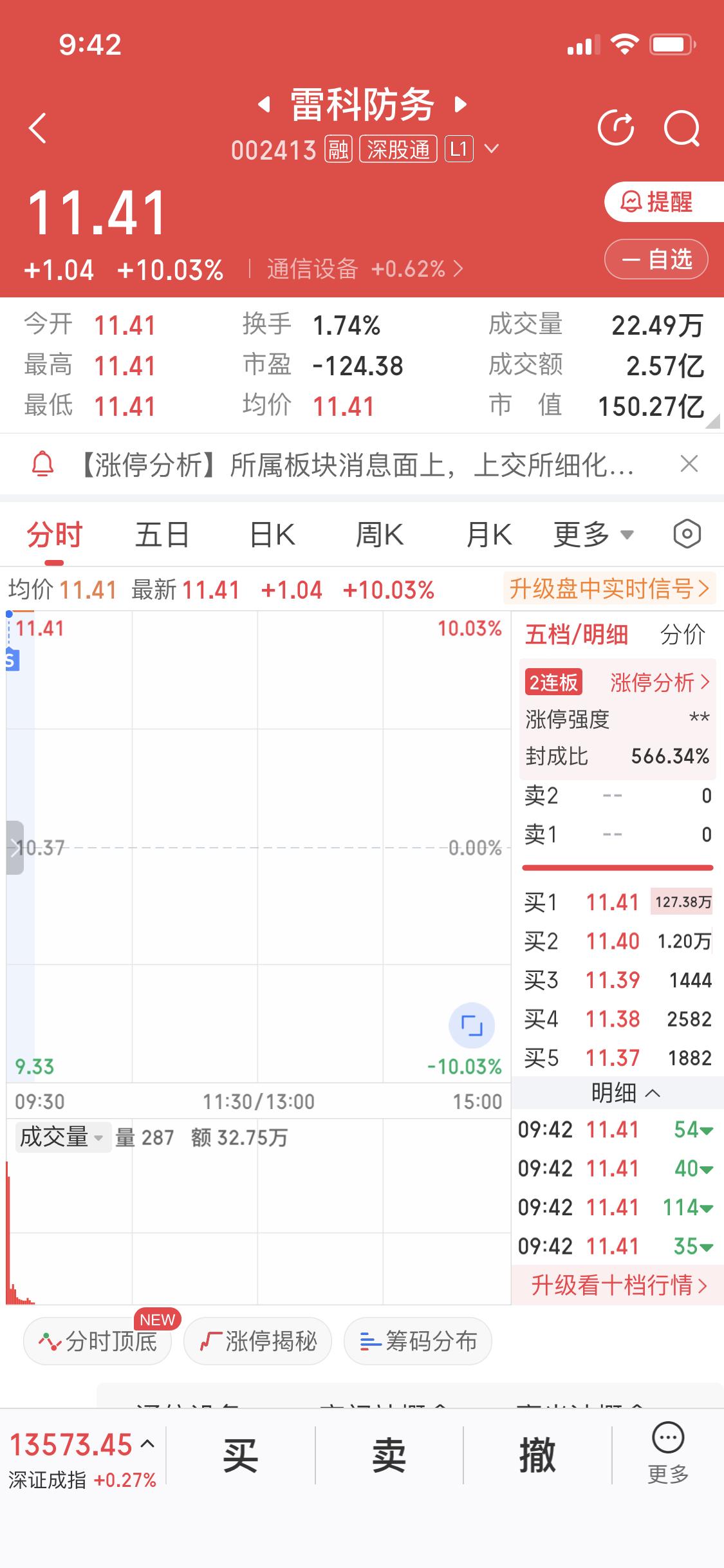Tap the 换手 1.74% value

coord(347,326)
